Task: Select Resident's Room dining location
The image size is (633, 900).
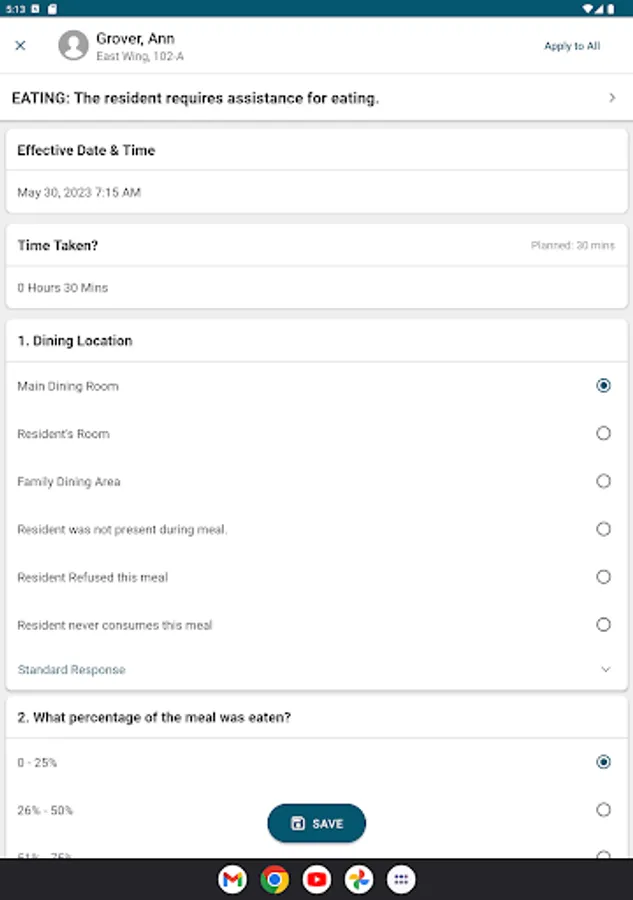Action: click(603, 433)
